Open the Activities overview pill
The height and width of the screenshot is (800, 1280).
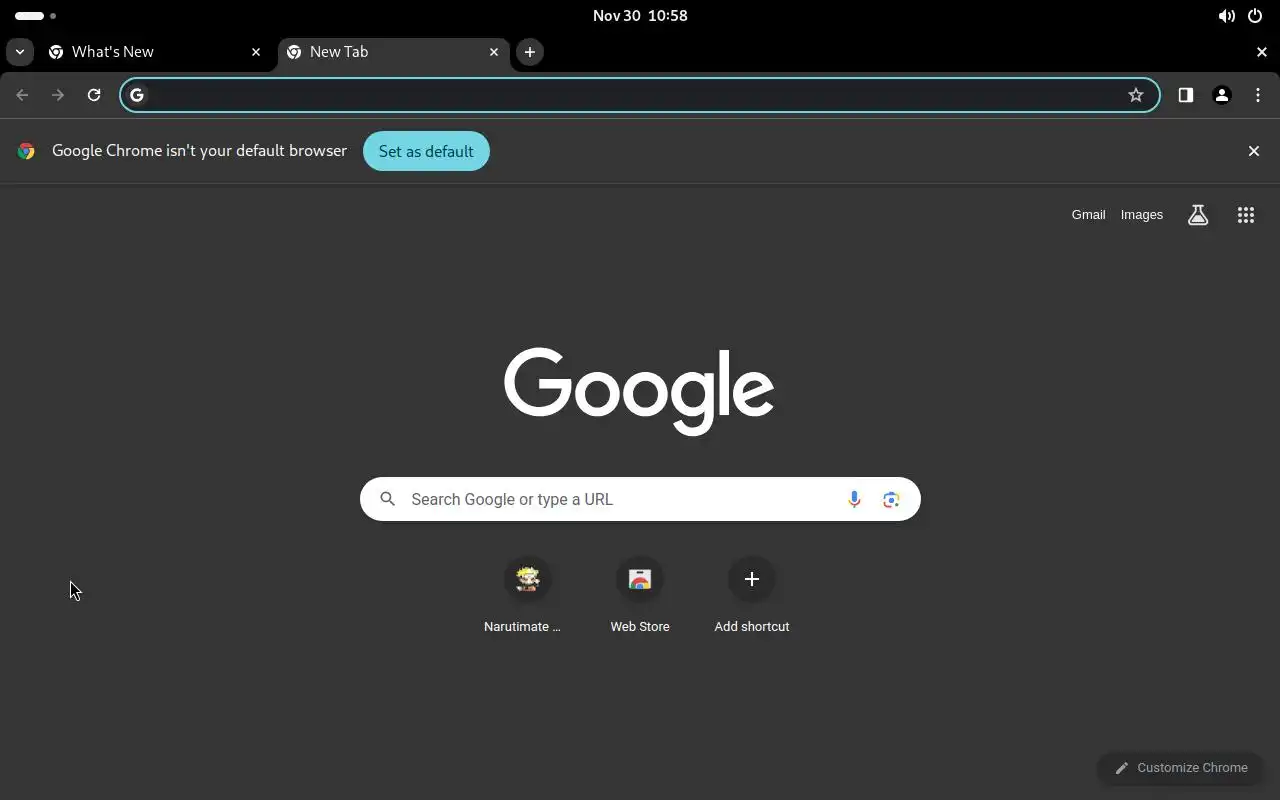click(35, 16)
